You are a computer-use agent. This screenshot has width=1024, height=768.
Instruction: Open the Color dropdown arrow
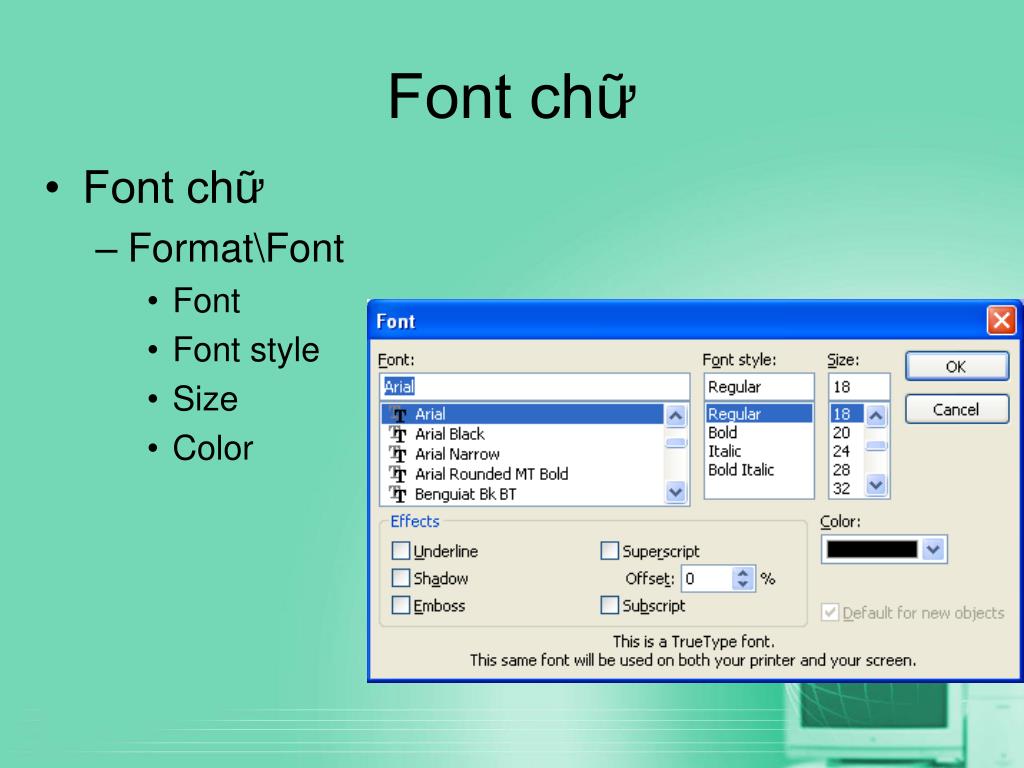(x=933, y=550)
